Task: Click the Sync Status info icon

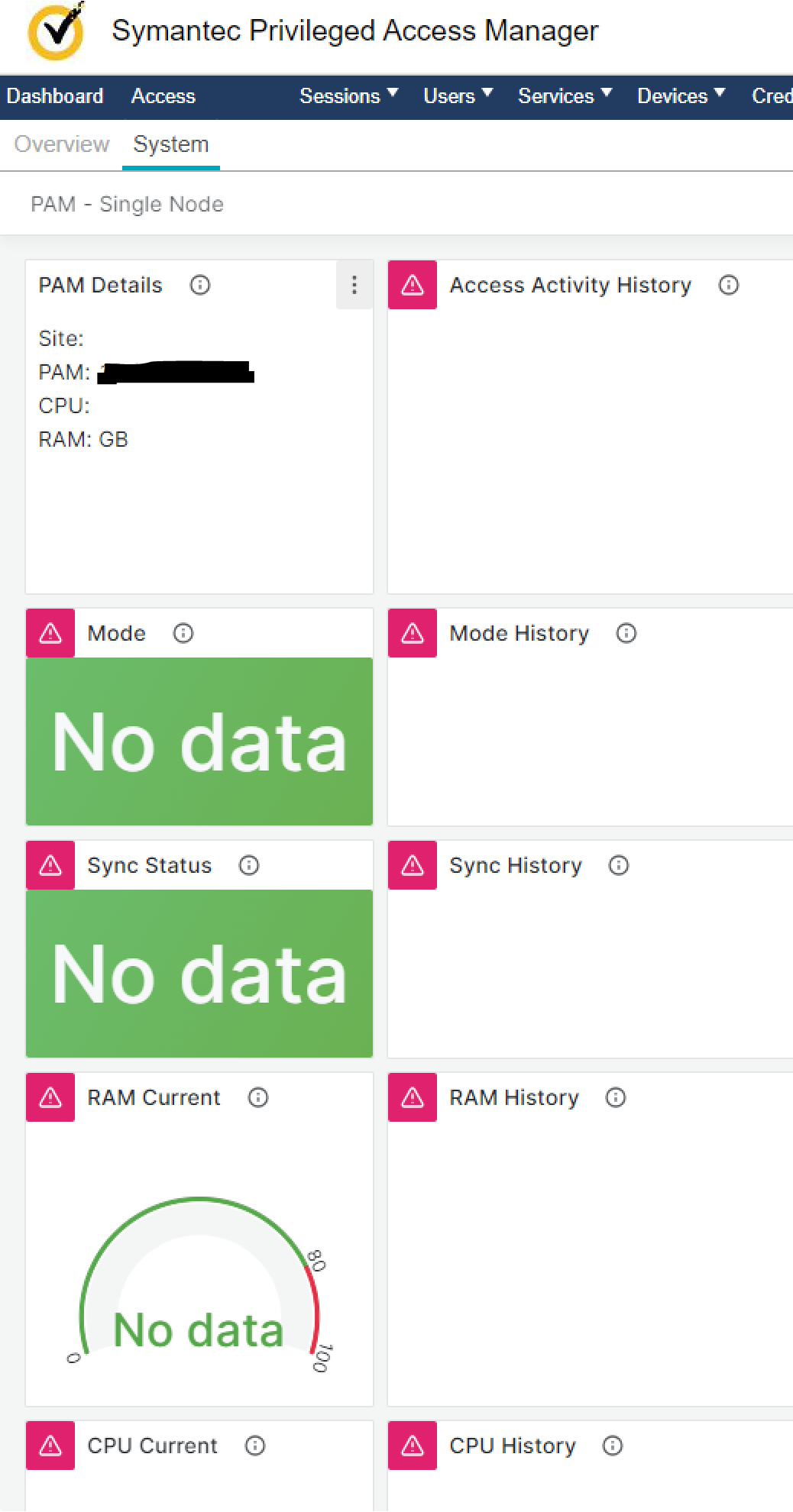Action: [249, 865]
